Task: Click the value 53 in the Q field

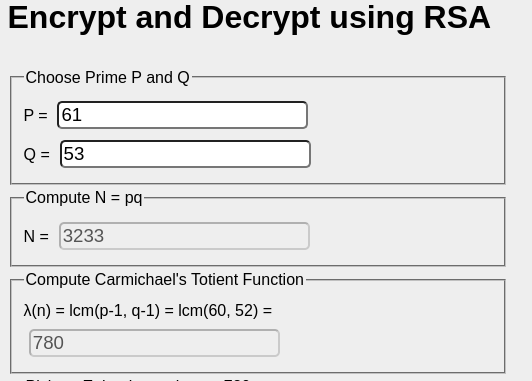Action: tap(74, 154)
